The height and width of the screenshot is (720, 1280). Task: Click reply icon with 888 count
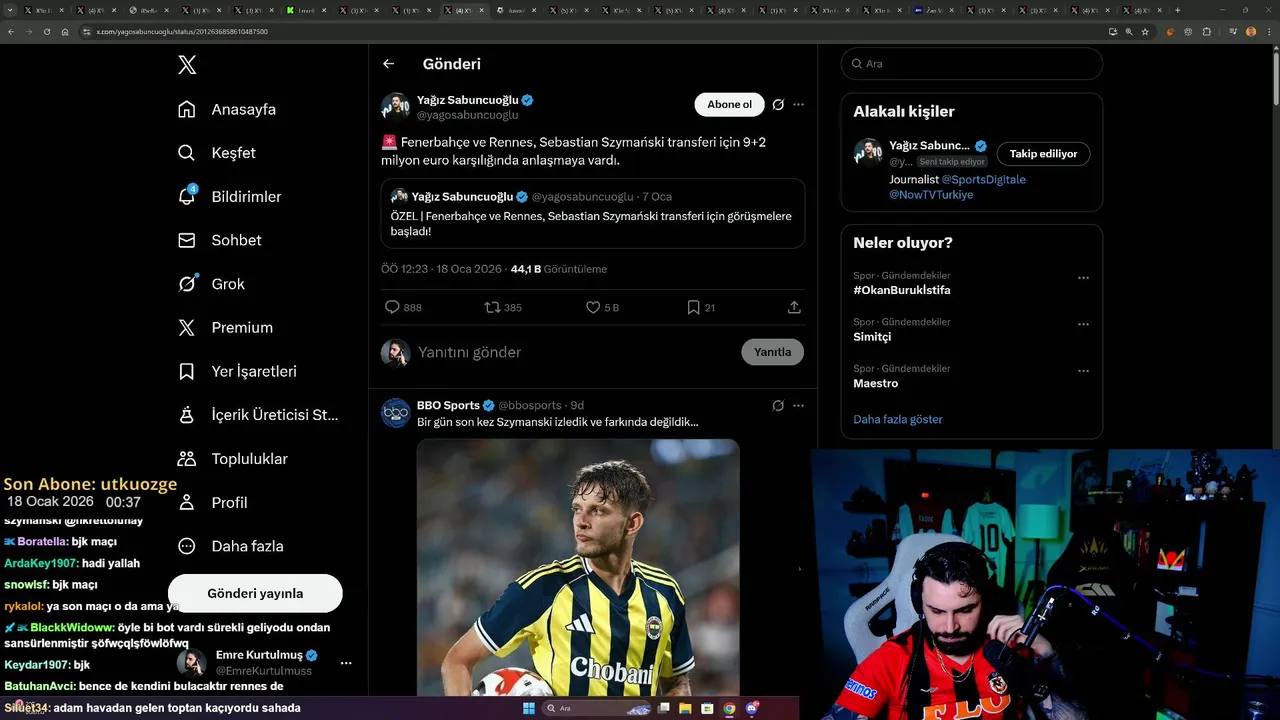pyautogui.click(x=393, y=307)
